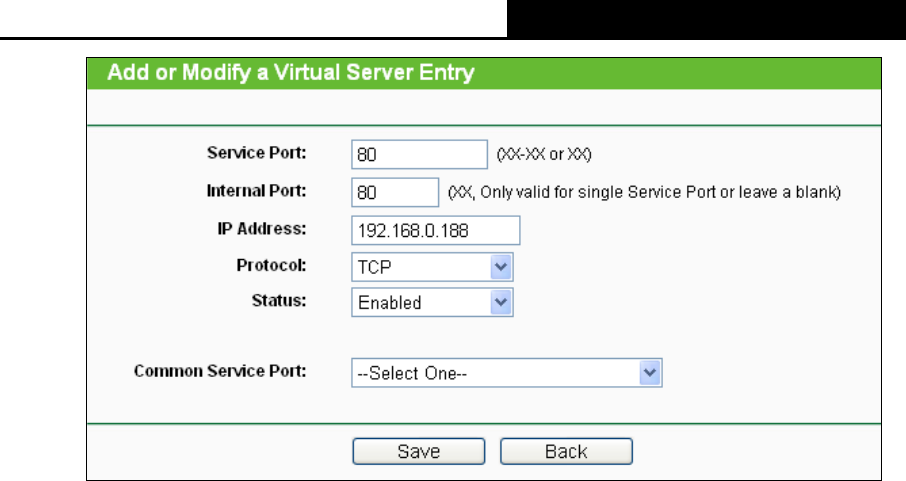
Task: Click the "(XX-XX or XX)" hint text
Action: 544,154
